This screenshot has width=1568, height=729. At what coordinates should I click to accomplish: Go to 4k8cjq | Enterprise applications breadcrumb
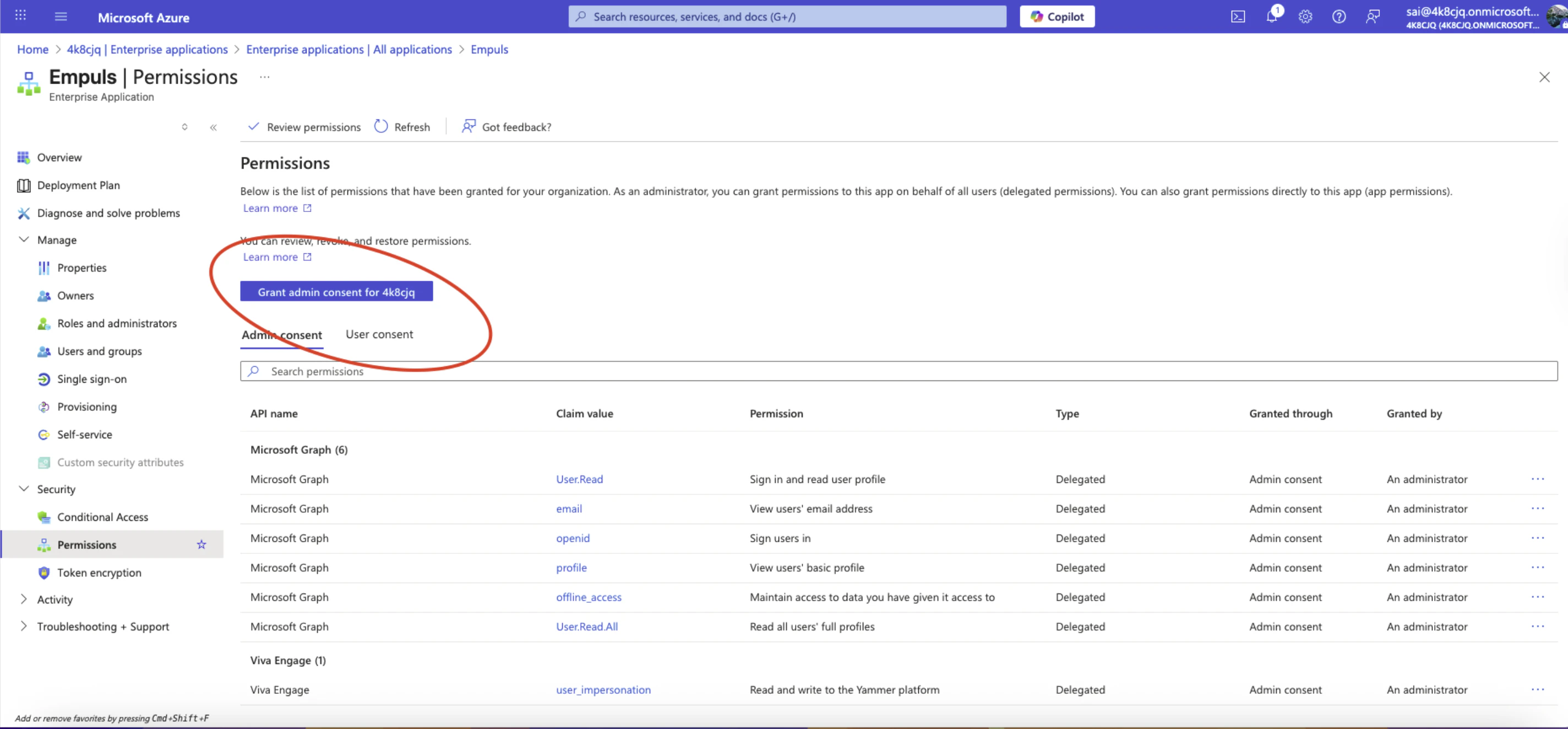(x=148, y=50)
